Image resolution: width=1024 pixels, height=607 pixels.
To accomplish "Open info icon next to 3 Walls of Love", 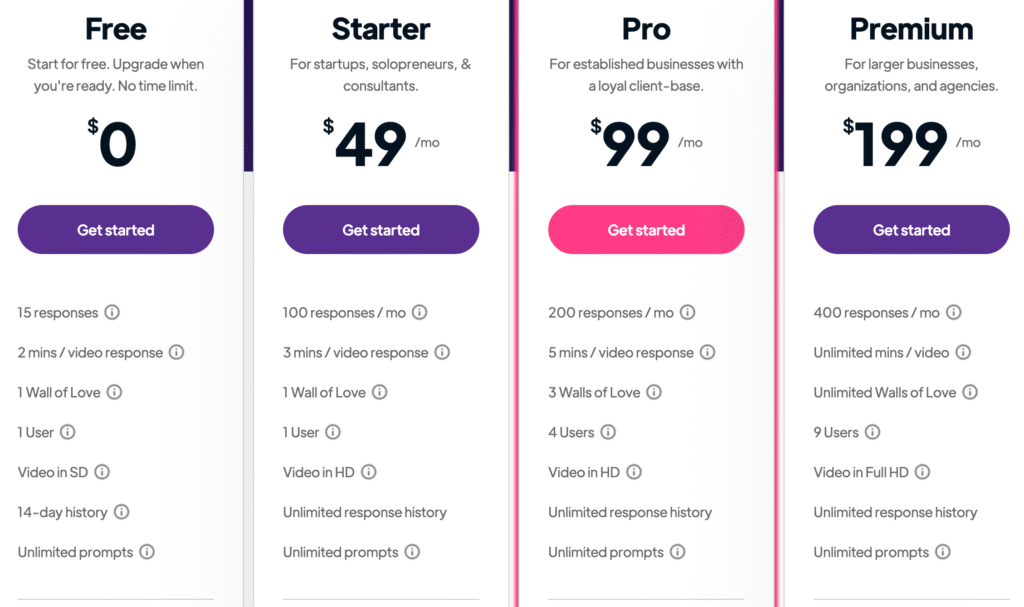I will tap(654, 392).
